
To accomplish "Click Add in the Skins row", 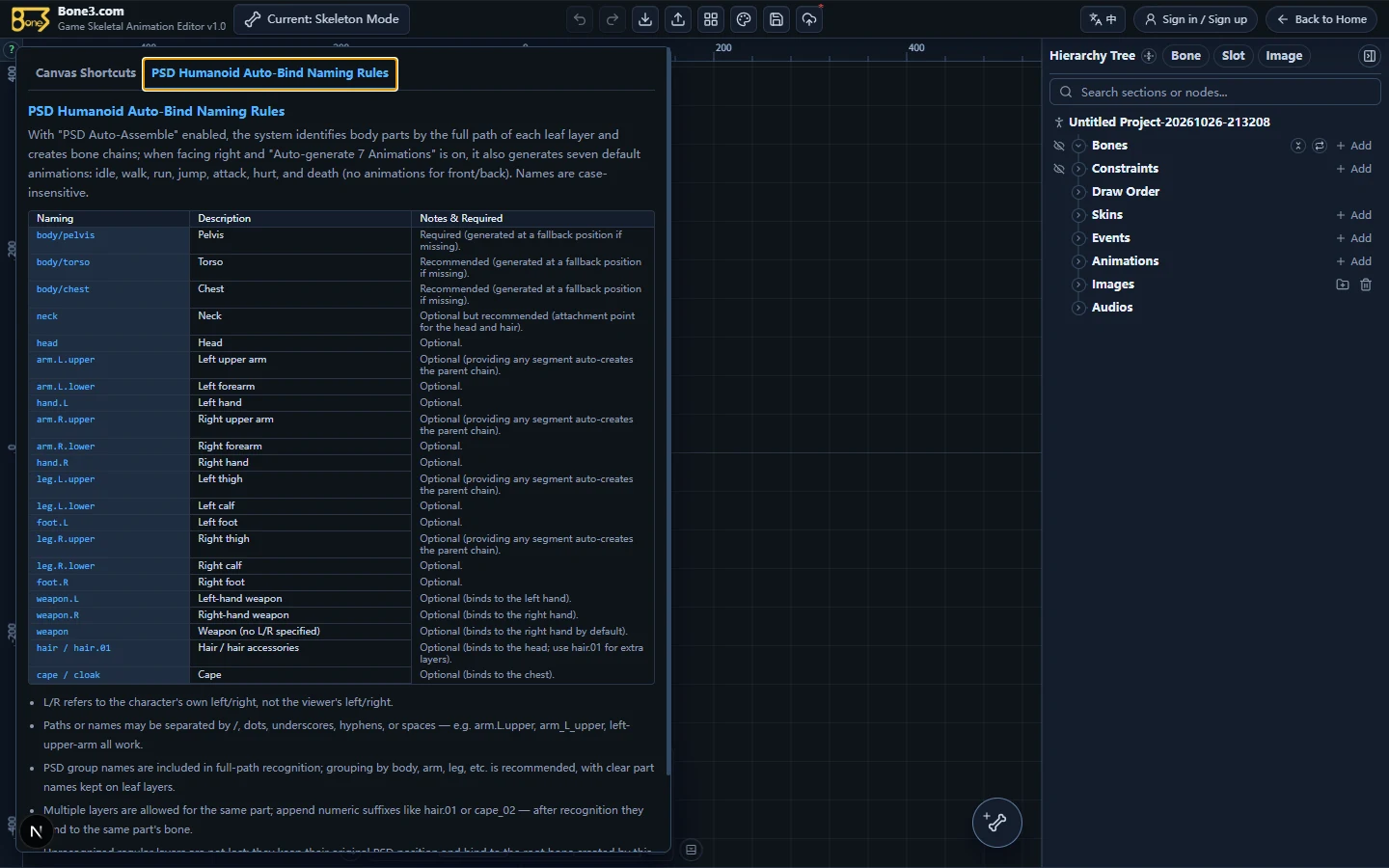I will coord(1354,215).
